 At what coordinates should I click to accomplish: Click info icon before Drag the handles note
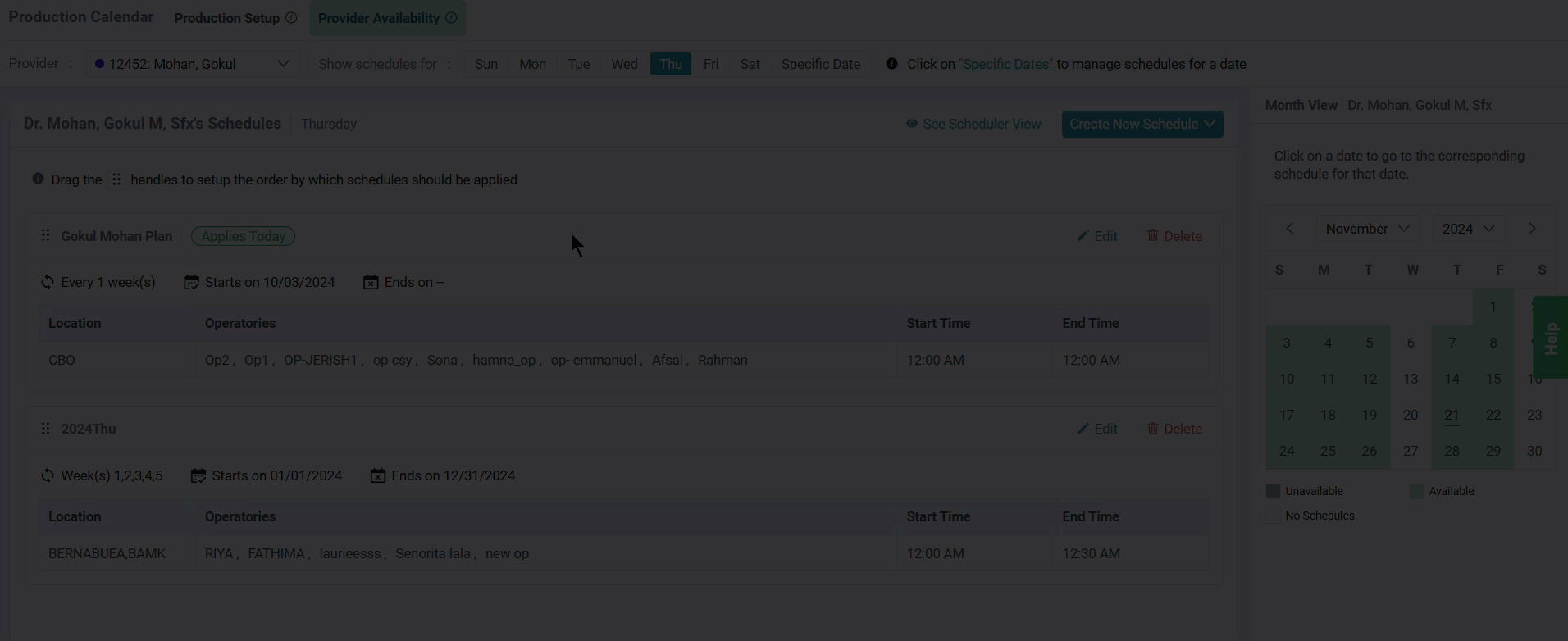pyautogui.click(x=38, y=179)
